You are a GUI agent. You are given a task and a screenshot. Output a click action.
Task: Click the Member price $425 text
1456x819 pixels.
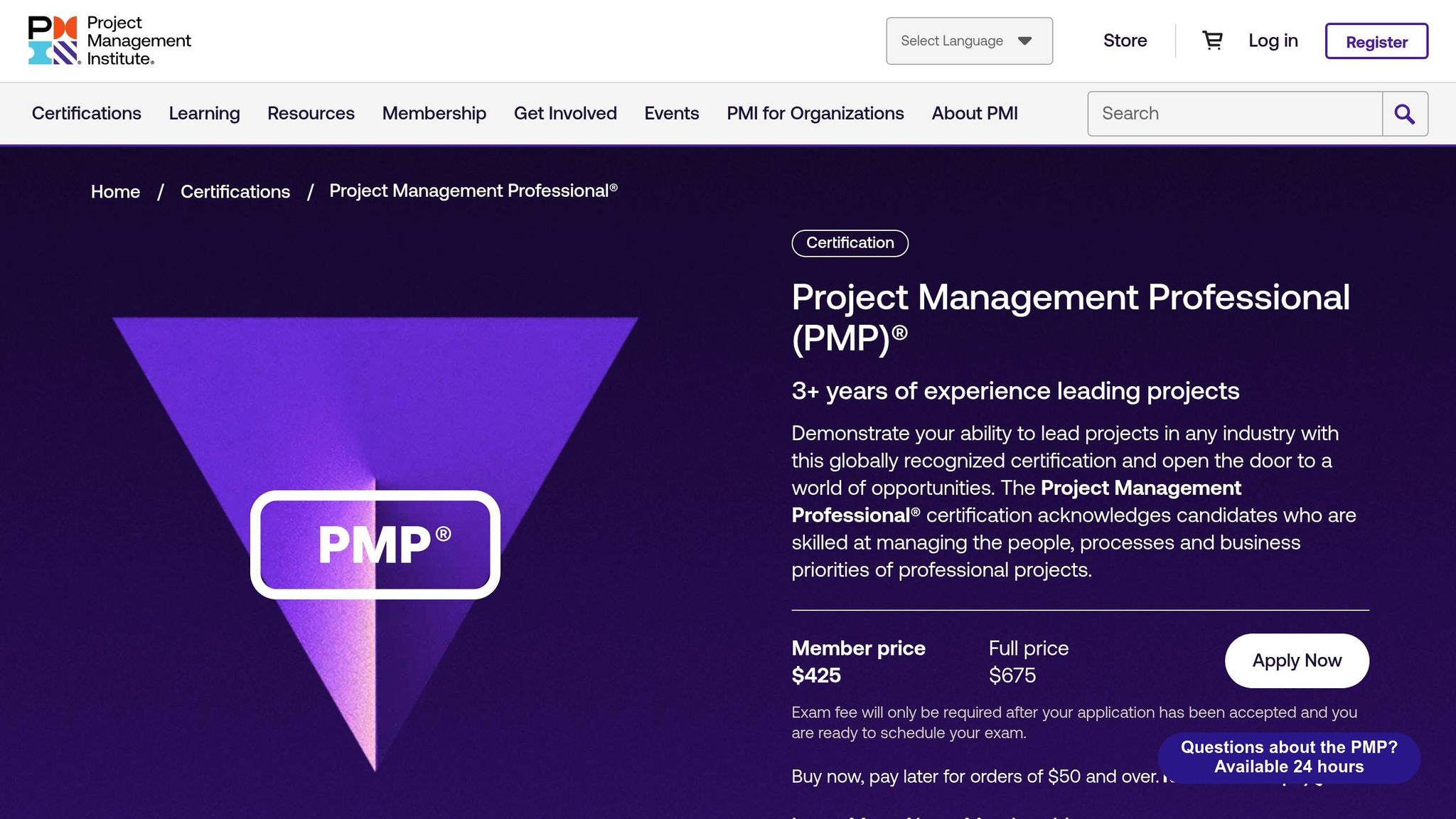pos(858,661)
